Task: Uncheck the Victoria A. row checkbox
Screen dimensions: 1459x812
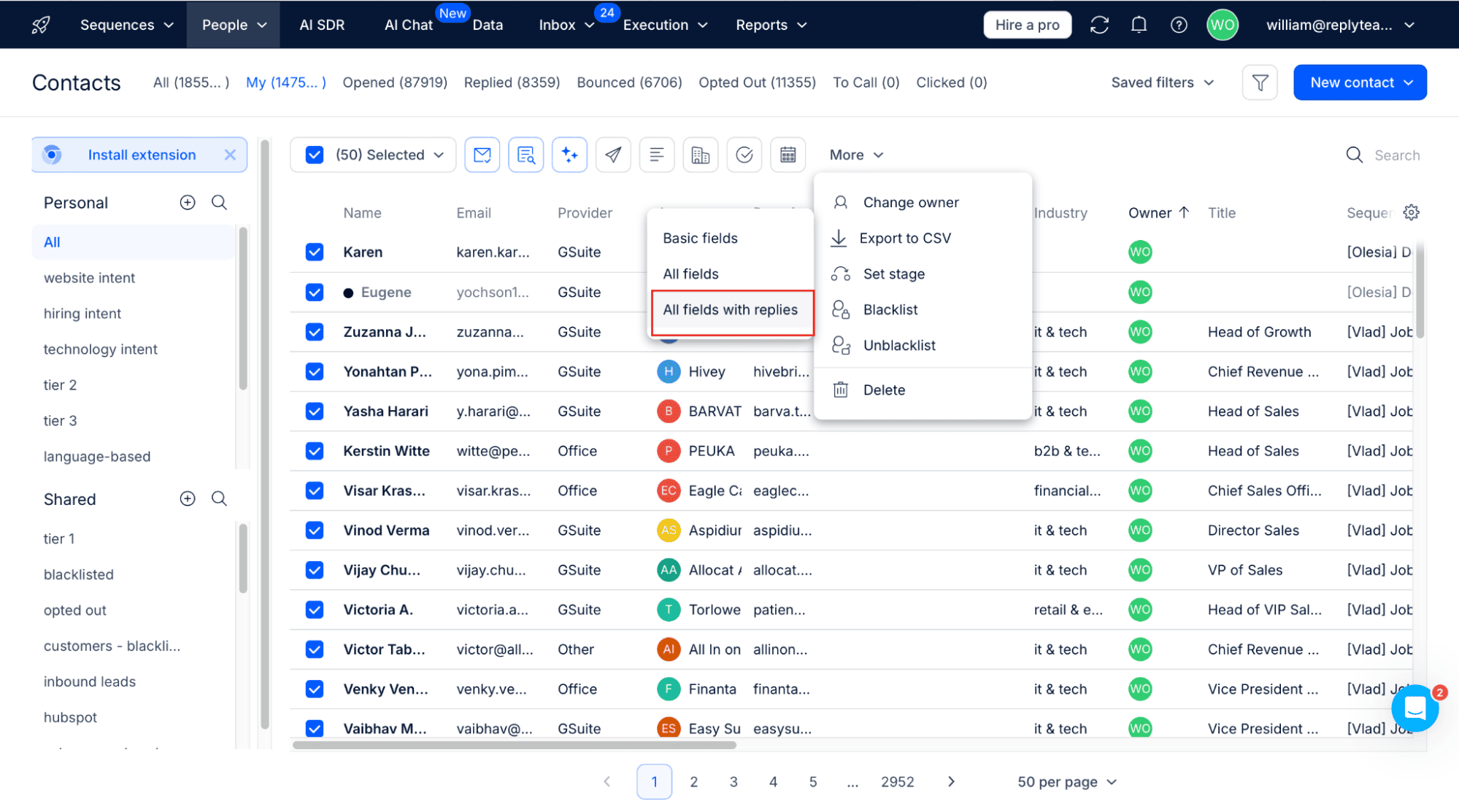Action: [315, 609]
